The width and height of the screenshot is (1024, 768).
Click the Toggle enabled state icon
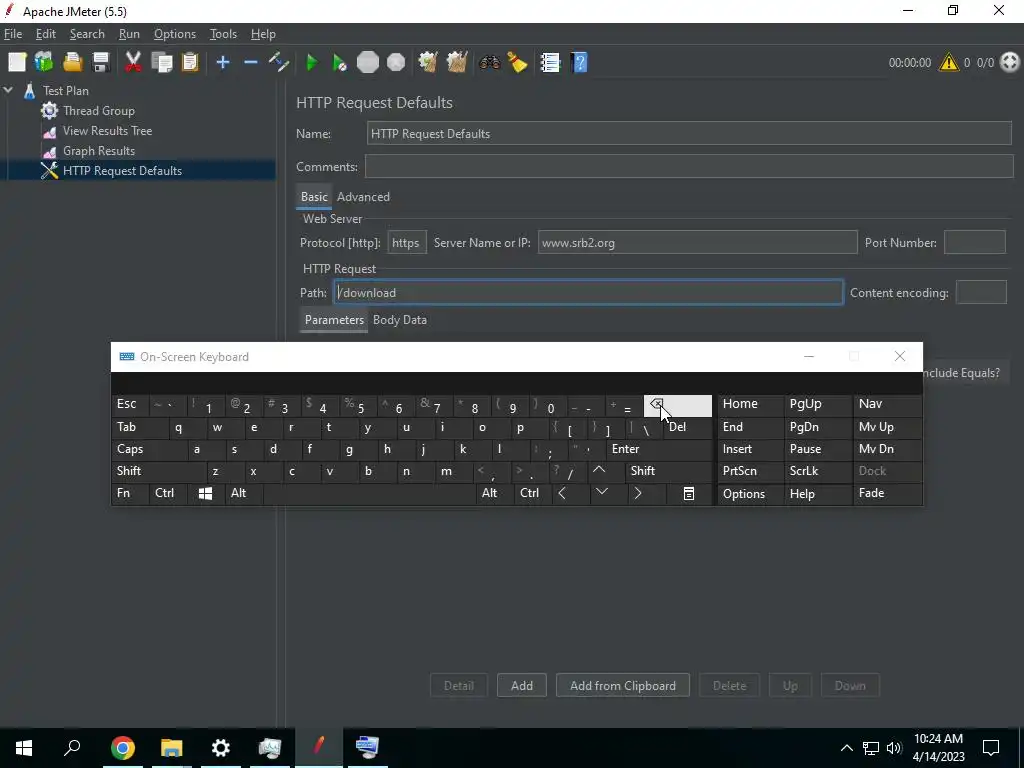click(279, 63)
